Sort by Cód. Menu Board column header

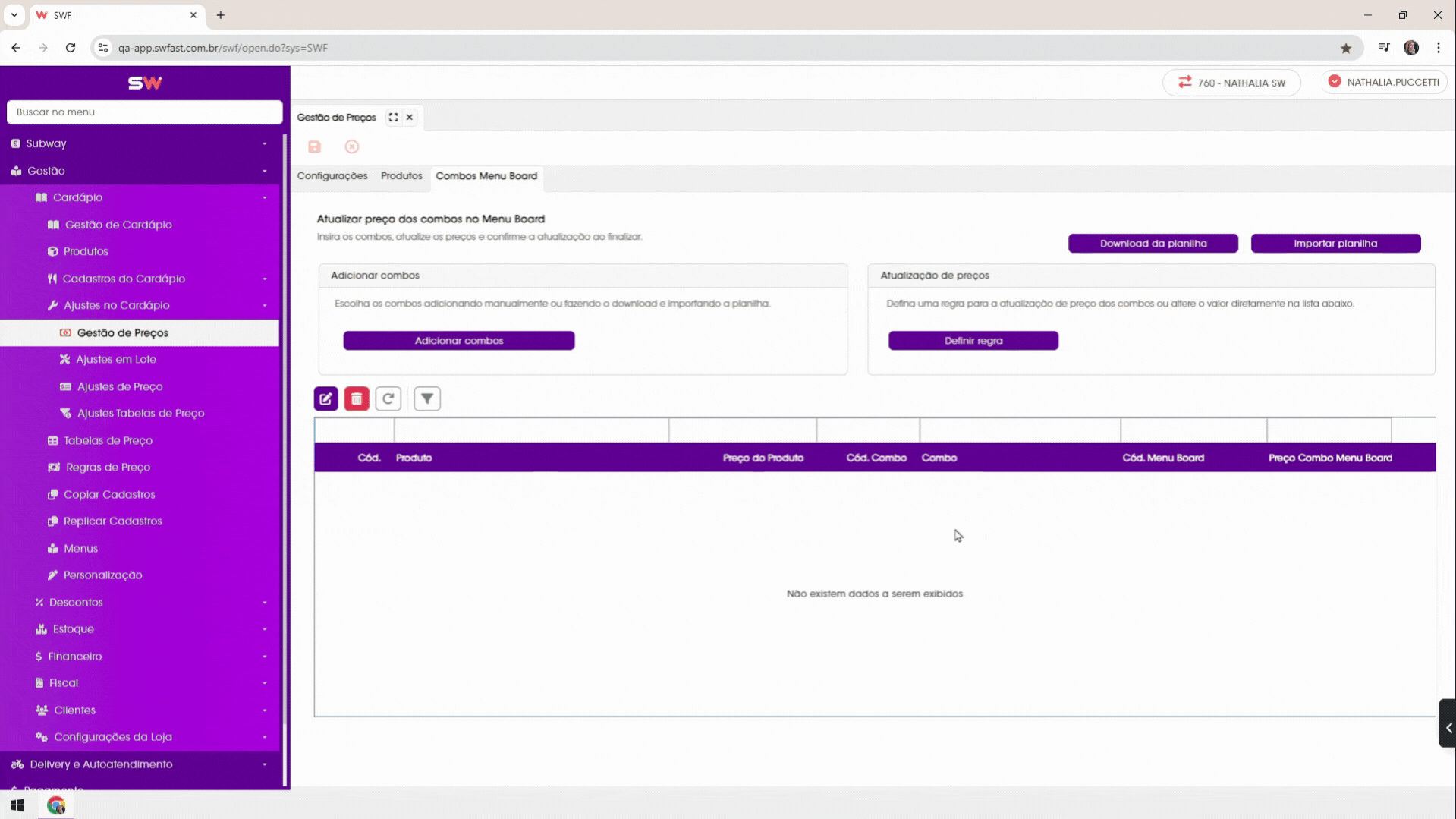[x=1163, y=458]
